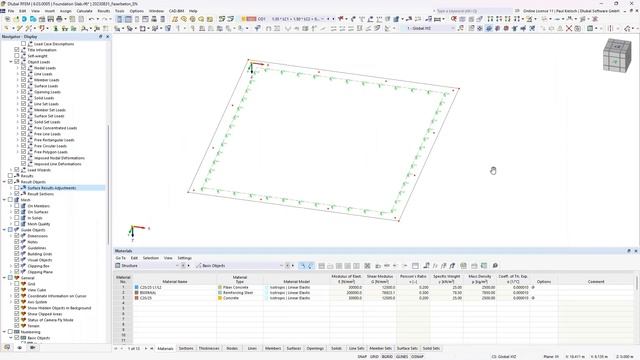Open the Structure dropdown in Materials panel
The image size is (640, 360).
pos(147,266)
